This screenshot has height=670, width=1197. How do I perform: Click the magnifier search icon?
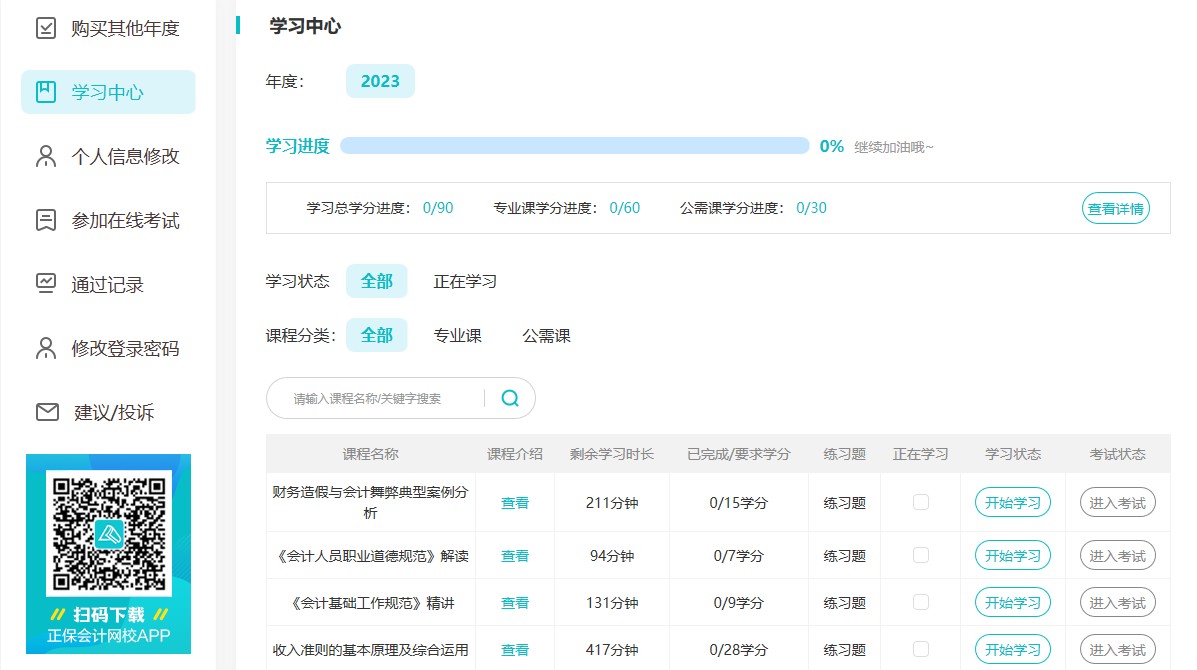510,397
